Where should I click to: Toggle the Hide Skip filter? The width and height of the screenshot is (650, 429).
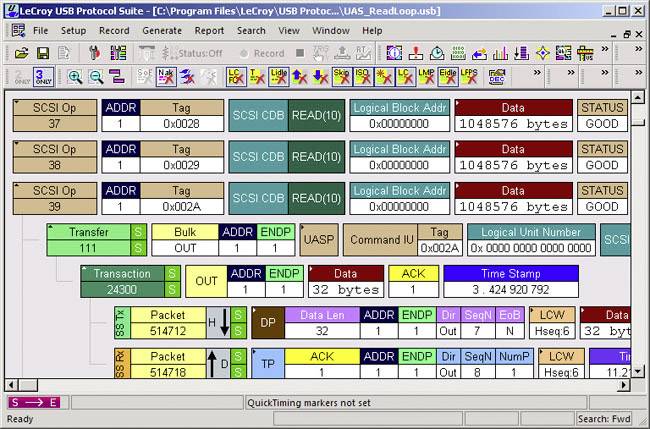[342, 77]
